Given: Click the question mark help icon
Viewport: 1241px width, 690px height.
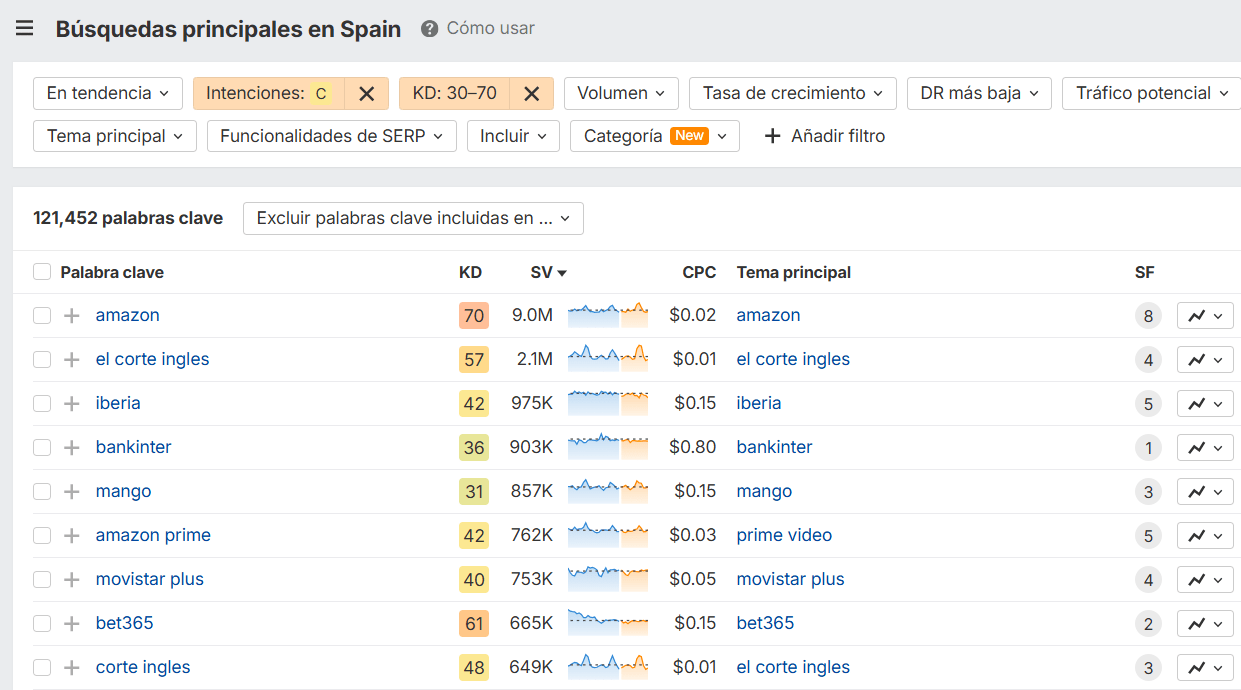Looking at the screenshot, I should [x=430, y=29].
